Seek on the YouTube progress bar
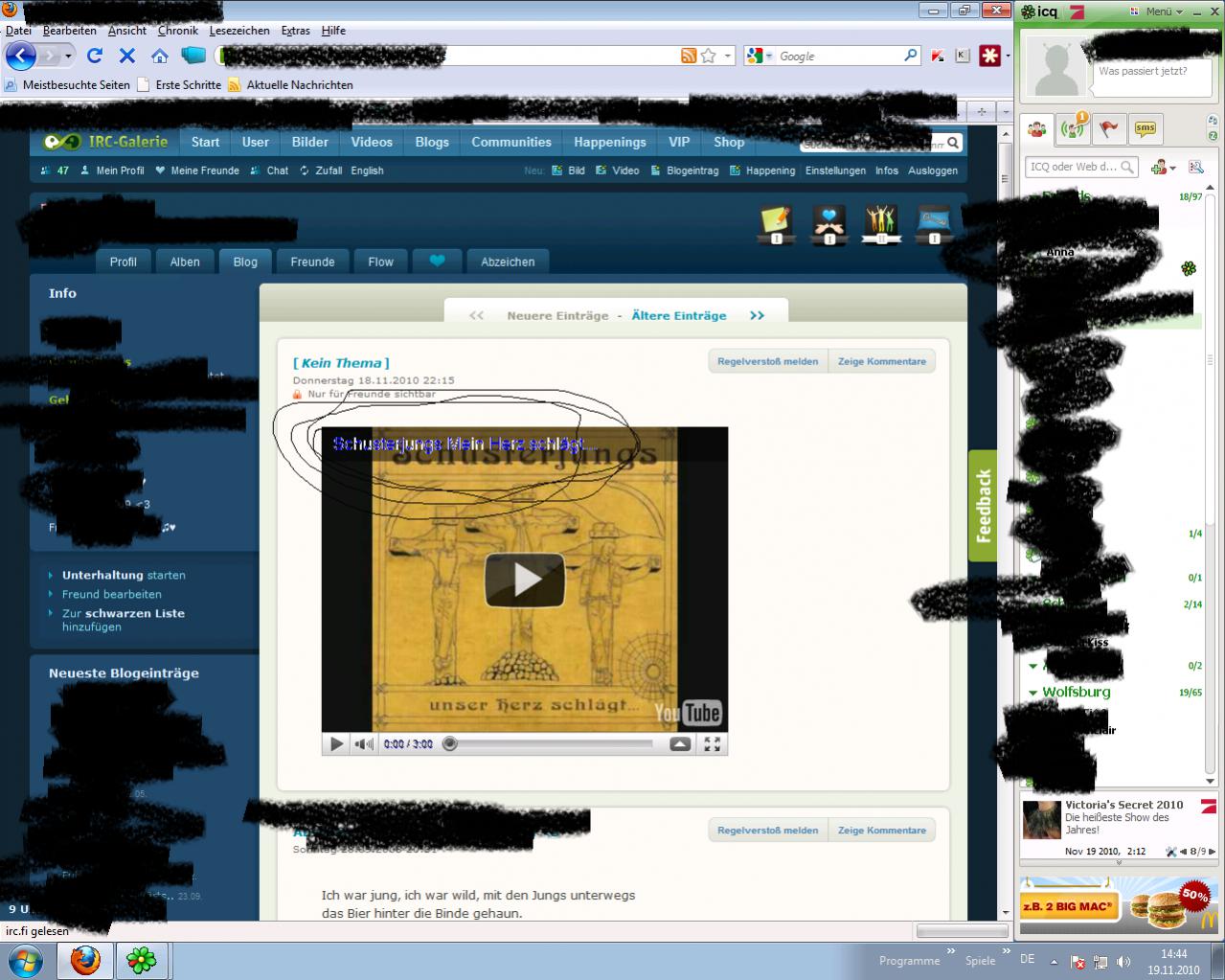 pos(551,743)
